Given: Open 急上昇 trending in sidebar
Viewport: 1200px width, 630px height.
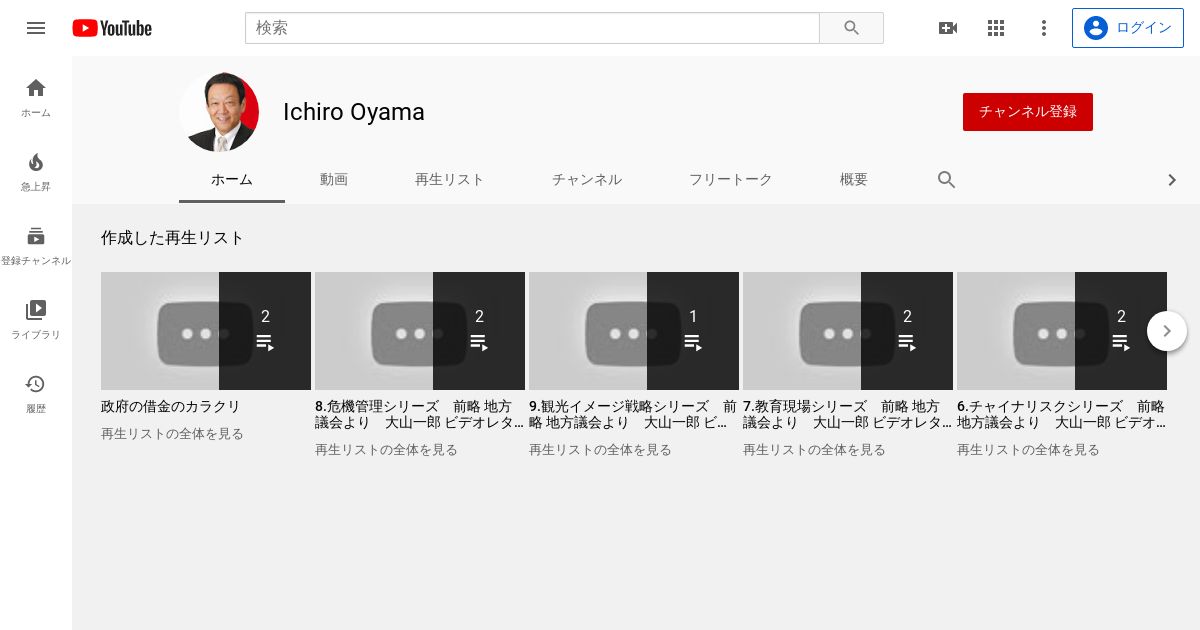Looking at the screenshot, I should [36, 172].
